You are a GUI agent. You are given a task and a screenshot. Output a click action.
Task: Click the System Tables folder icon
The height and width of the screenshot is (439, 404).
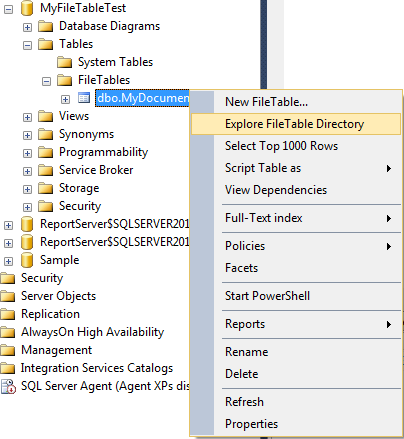(65, 62)
